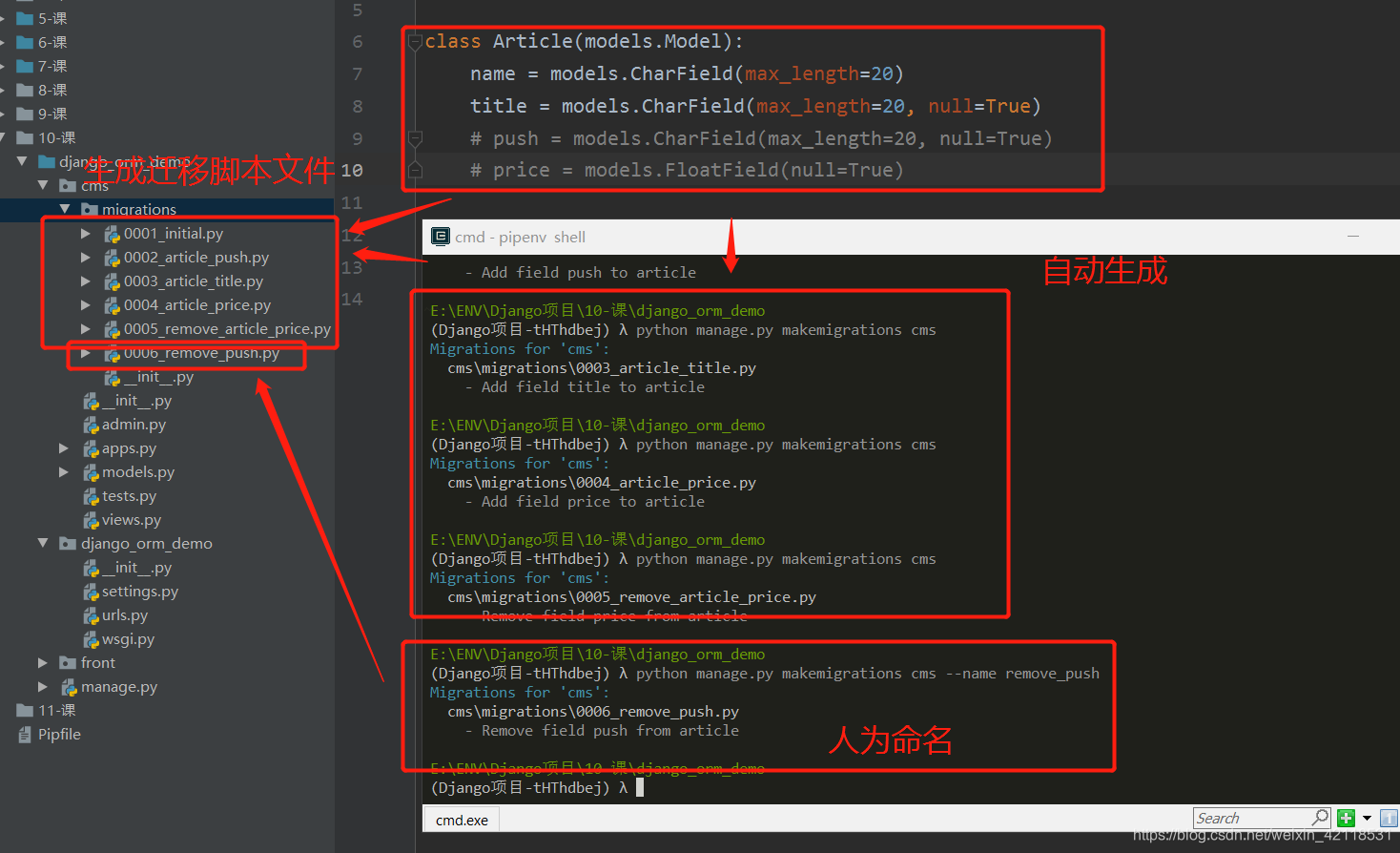
Task: Click folder icon of 5-课
Action: pos(25,18)
